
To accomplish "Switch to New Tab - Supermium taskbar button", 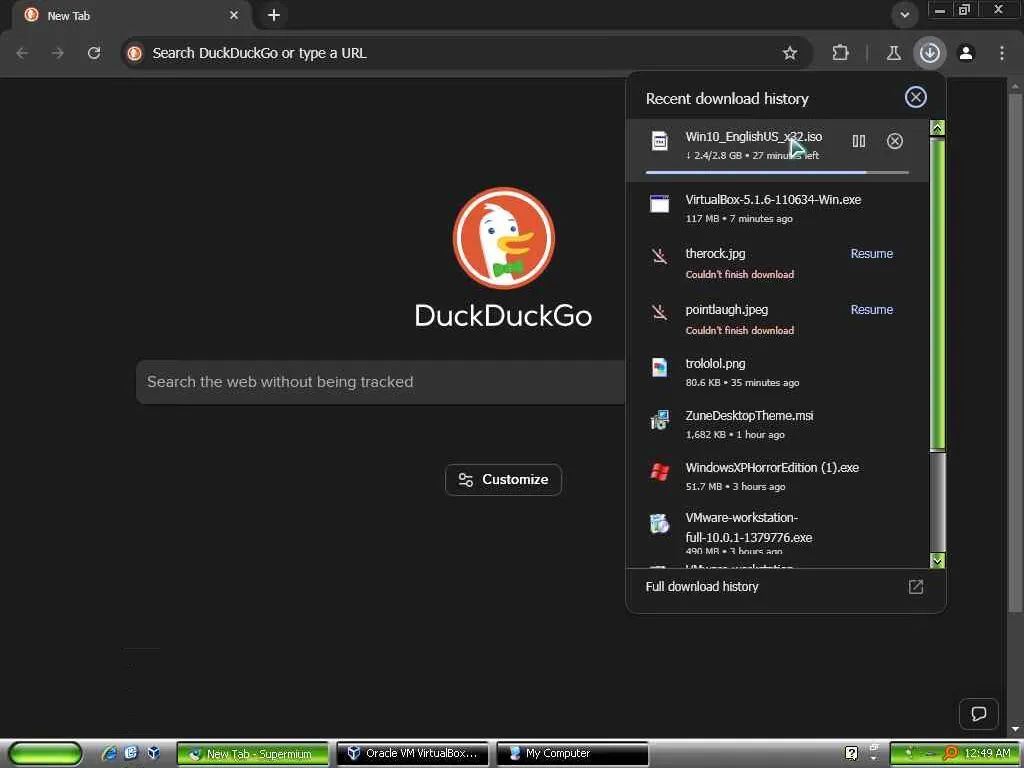I will (x=253, y=754).
